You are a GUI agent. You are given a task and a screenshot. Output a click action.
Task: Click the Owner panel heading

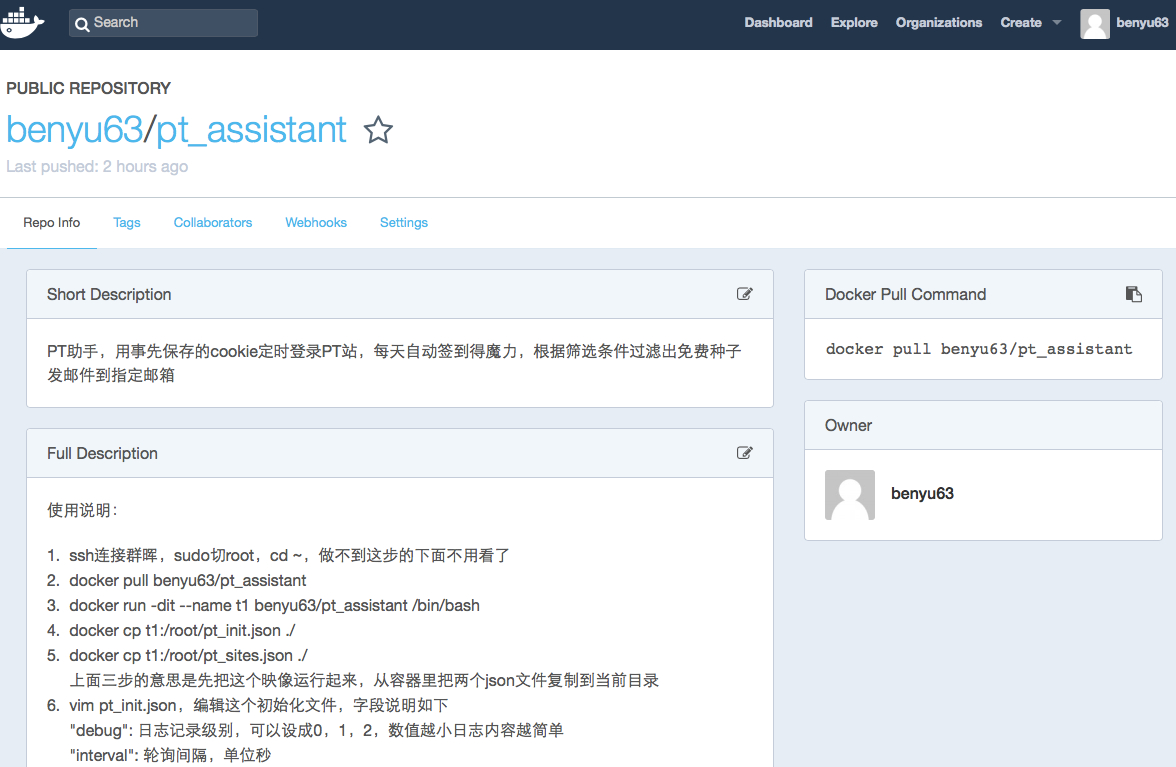pyautogui.click(x=848, y=426)
